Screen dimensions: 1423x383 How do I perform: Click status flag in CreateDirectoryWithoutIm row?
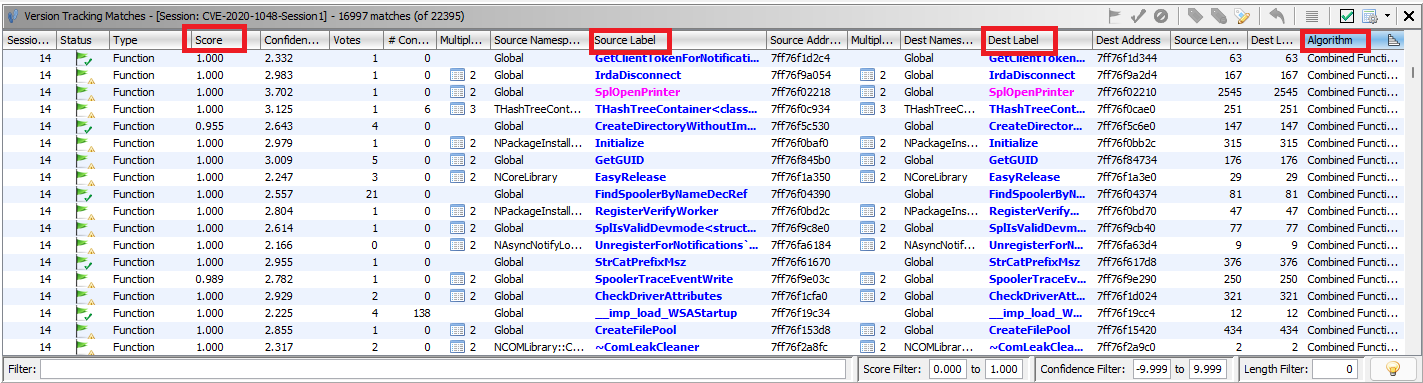pos(85,126)
